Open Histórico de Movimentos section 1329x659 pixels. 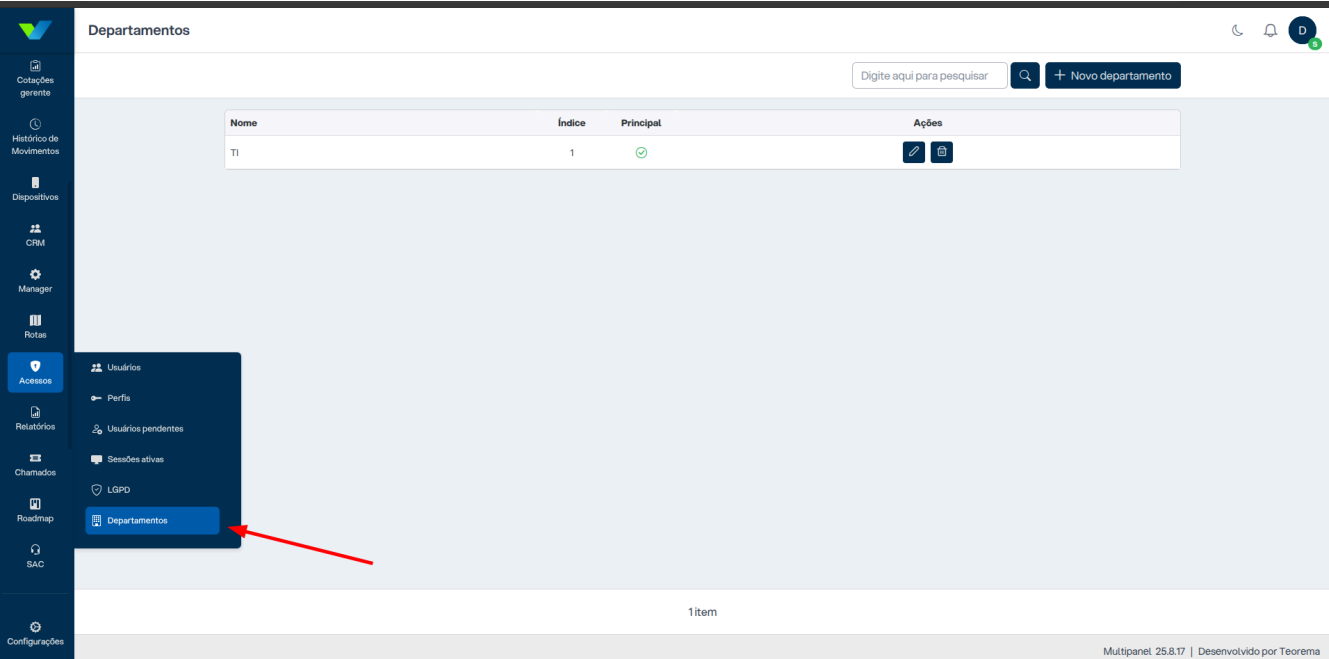pyautogui.click(x=35, y=137)
